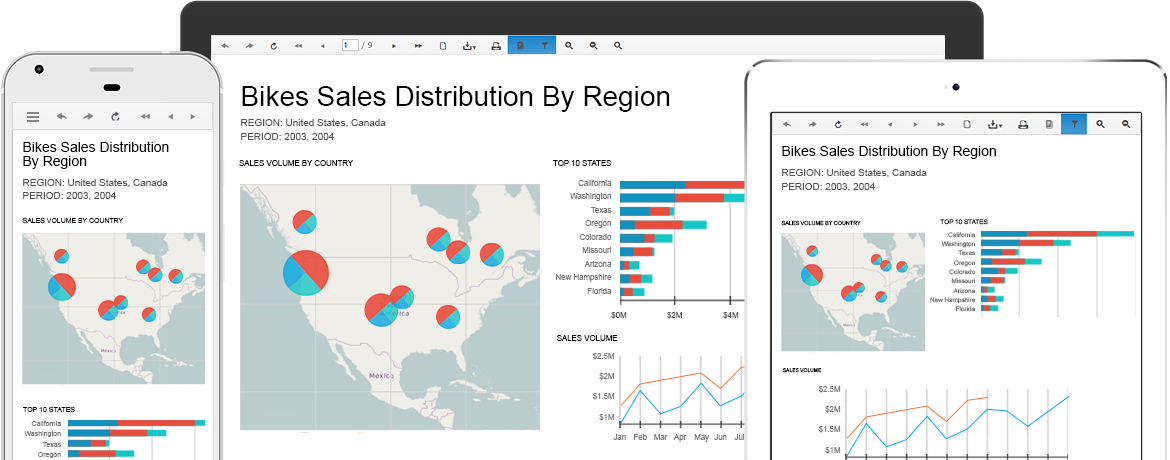Open the hamburger menu on the phone viewer

click(x=33, y=117)
